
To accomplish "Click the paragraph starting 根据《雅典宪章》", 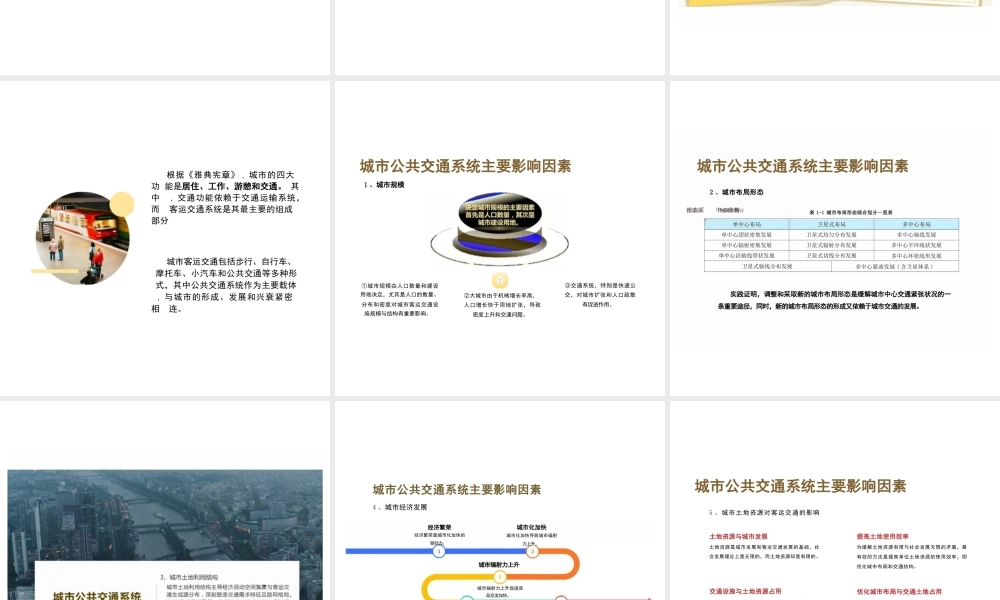I will (225, 198).
